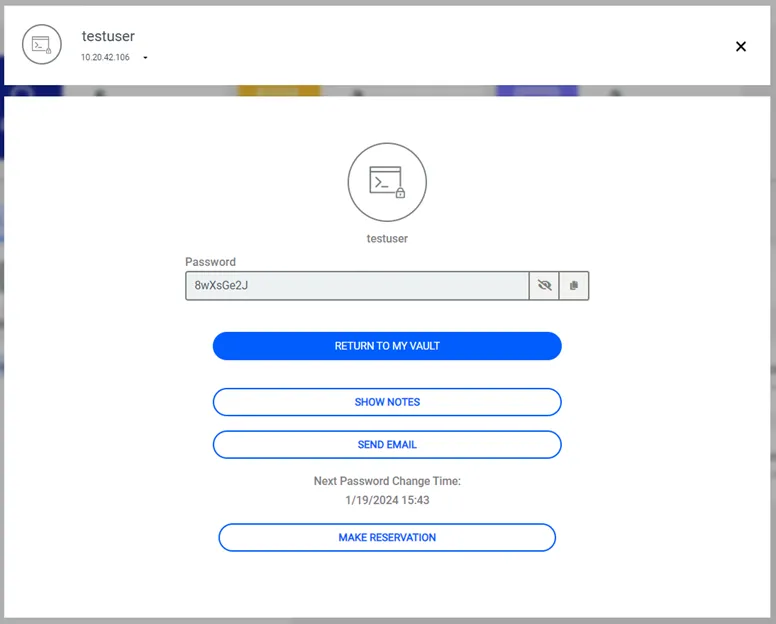The height and width of the screenshot is (624, 776).
Task: Click the password field showing 8wXsGe2J
Action: 357,286
